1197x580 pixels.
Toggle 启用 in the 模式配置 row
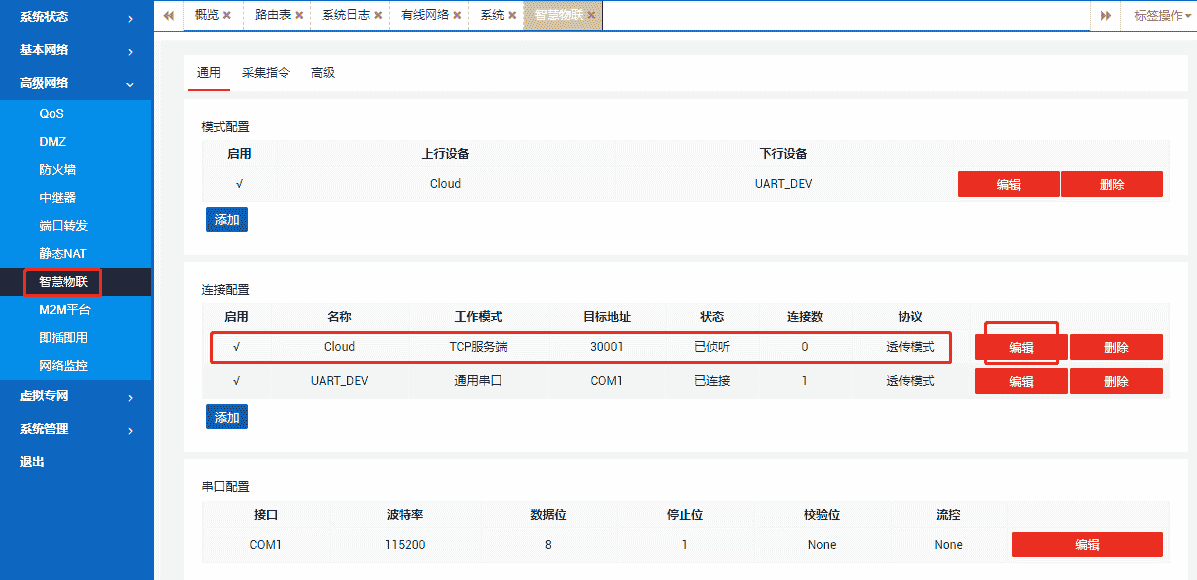(241, 183)
